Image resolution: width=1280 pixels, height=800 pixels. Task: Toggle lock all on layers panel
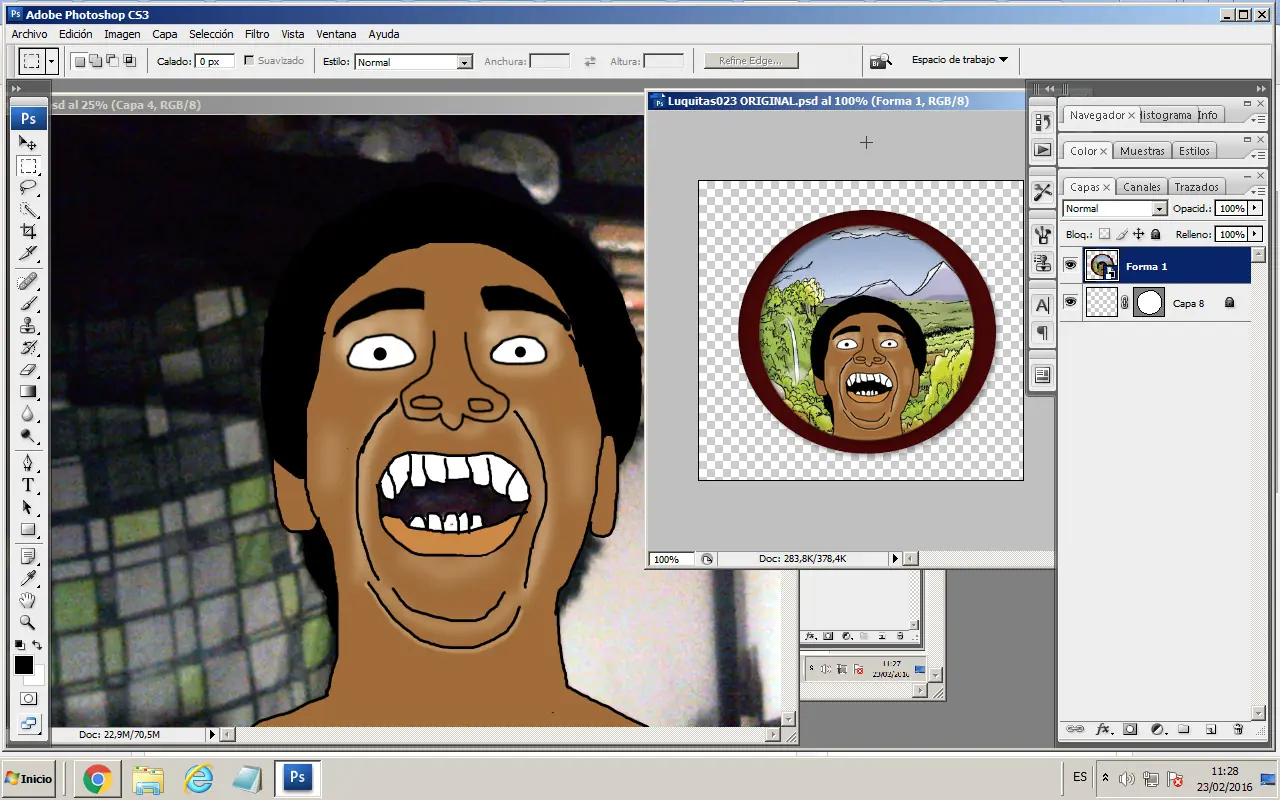click(1156, 234)
